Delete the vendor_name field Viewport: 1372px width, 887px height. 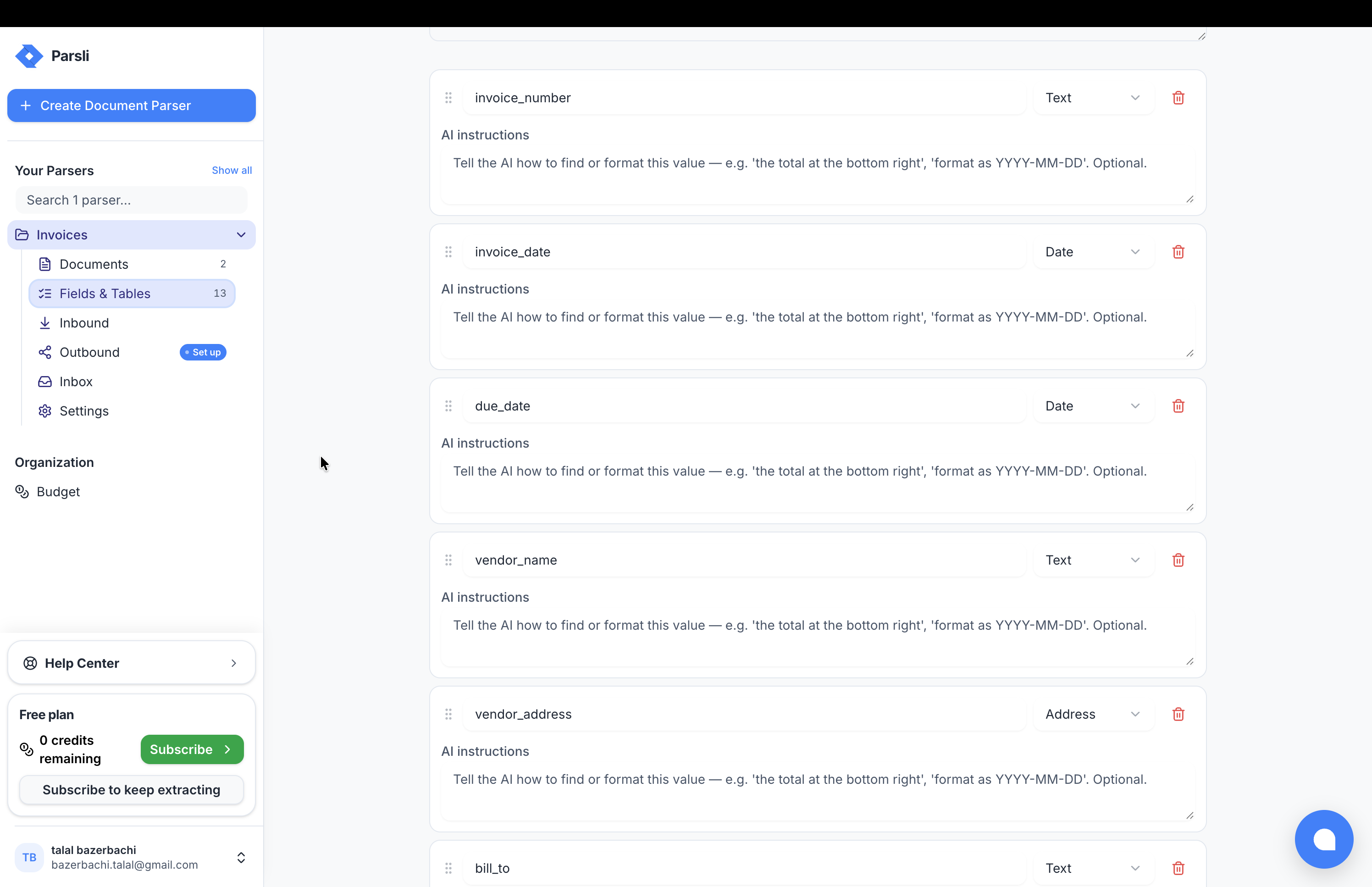pos(1178,560)
